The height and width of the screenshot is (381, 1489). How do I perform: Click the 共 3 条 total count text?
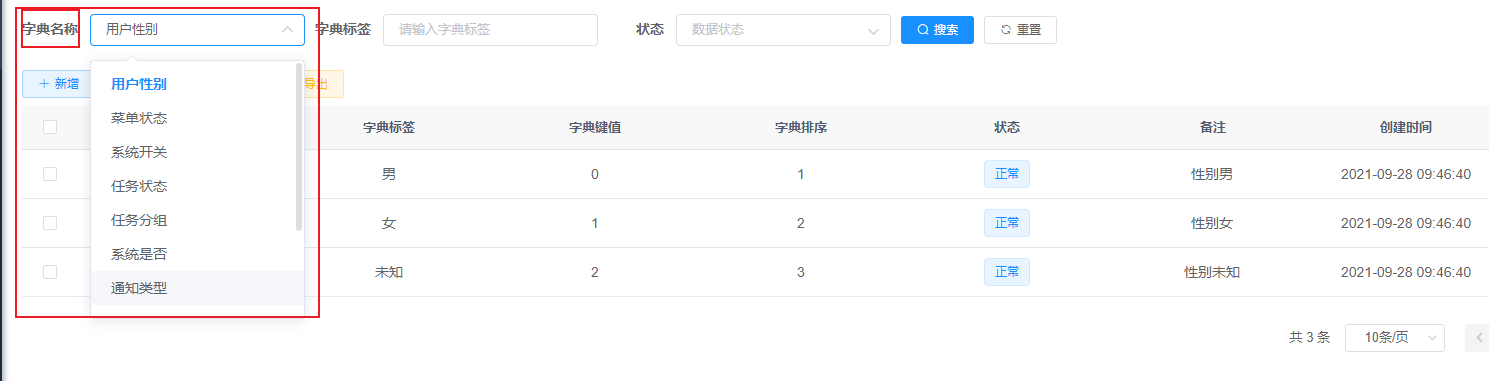coord(1310,338)
